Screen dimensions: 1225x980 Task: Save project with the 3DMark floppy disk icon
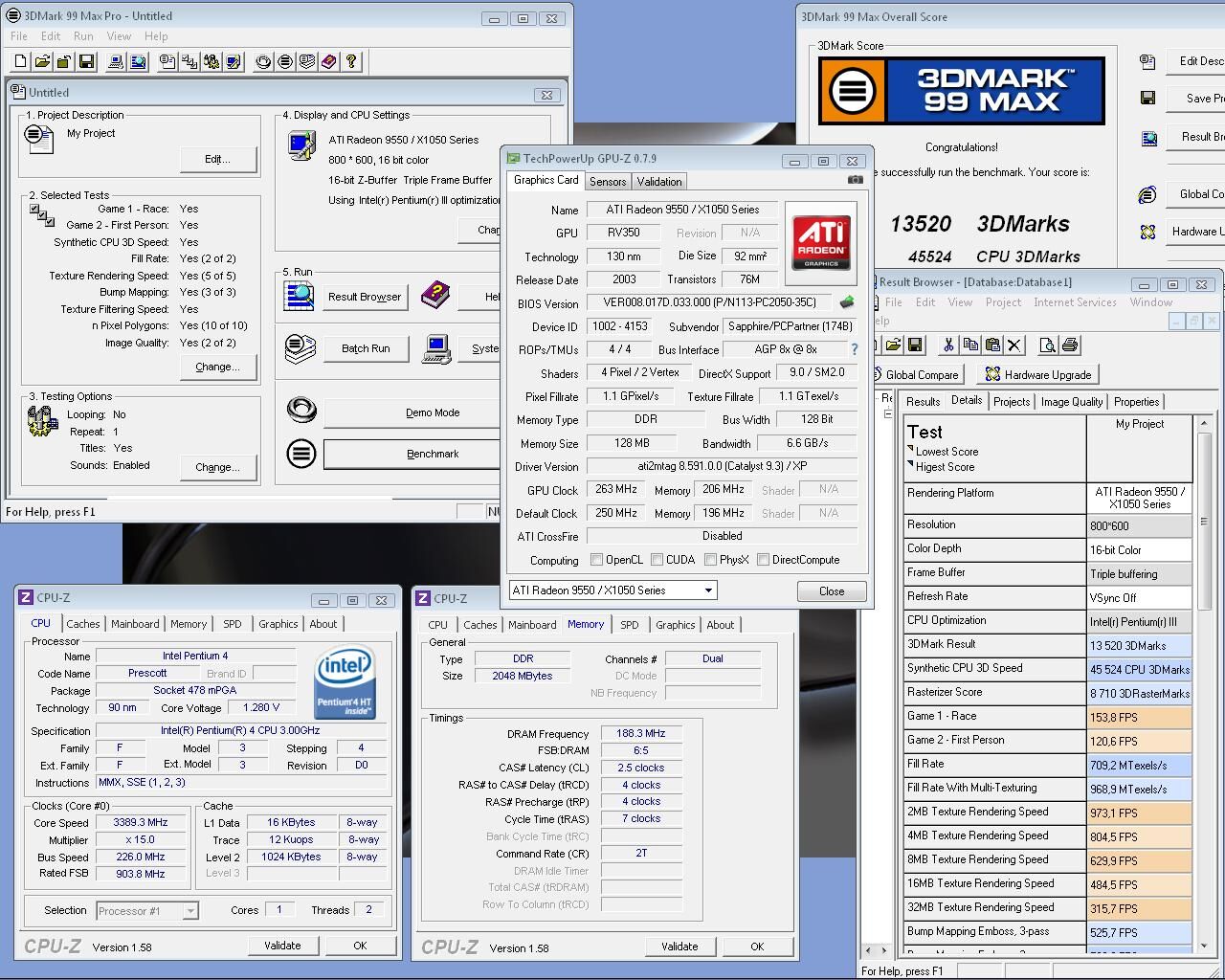coord(86,62)
